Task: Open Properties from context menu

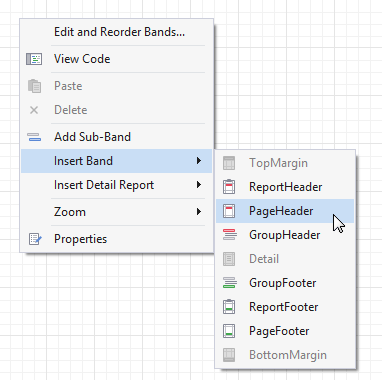Action: [117, 239]
